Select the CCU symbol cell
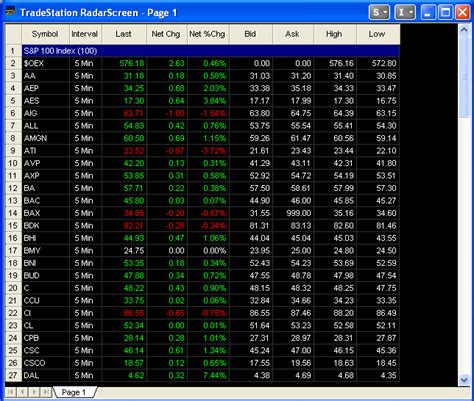Viewport: 474px width, 401px height. tap(45, 301)
